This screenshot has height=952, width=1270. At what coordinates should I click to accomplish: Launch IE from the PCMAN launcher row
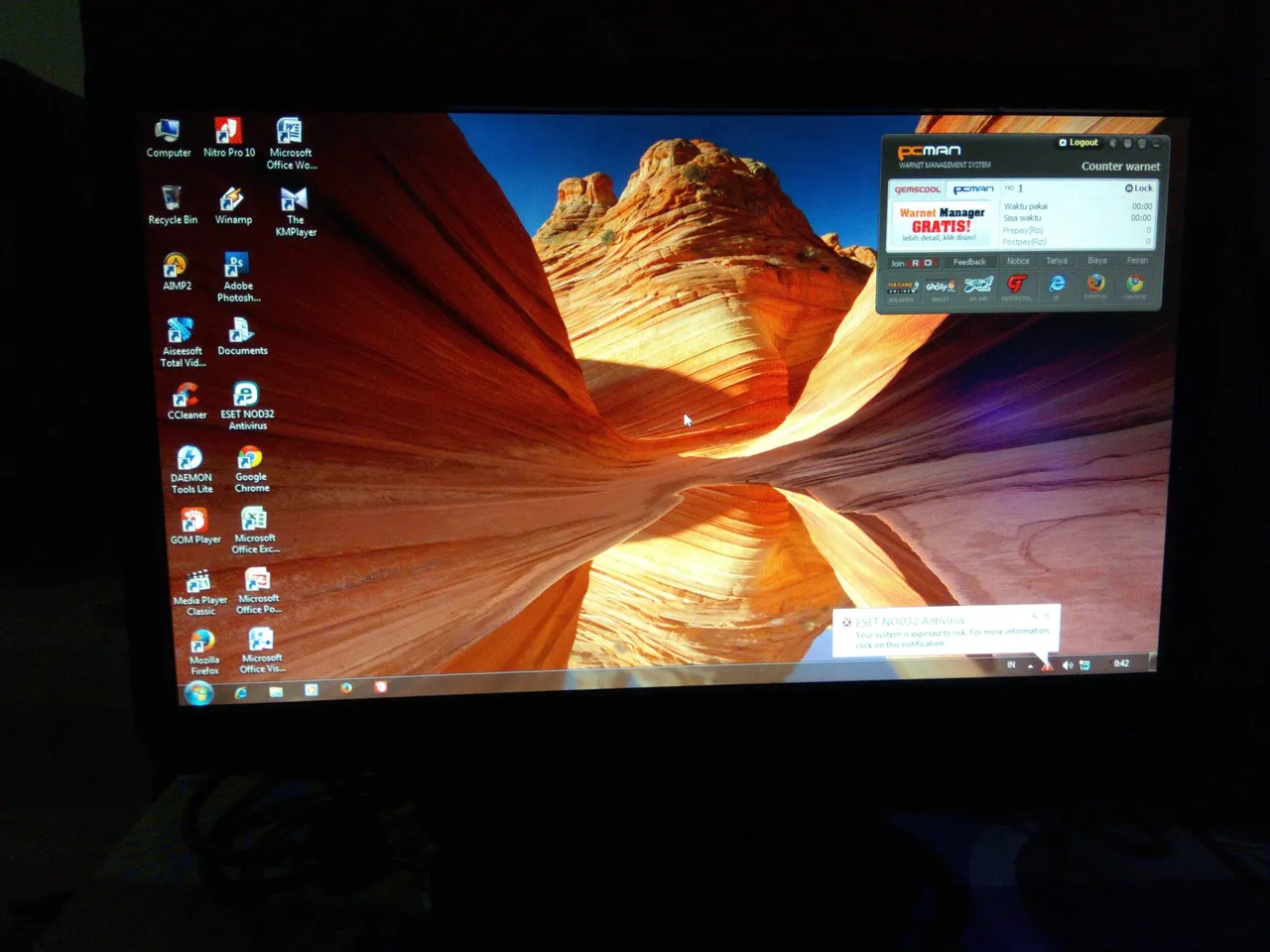tap(1057, 287)
